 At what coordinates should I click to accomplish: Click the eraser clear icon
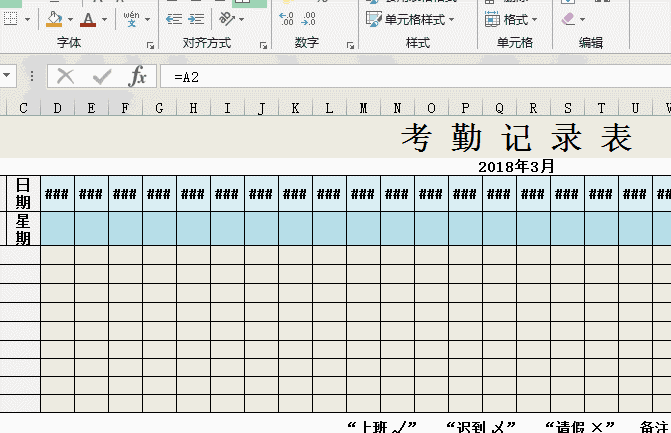tap(568, 19)
